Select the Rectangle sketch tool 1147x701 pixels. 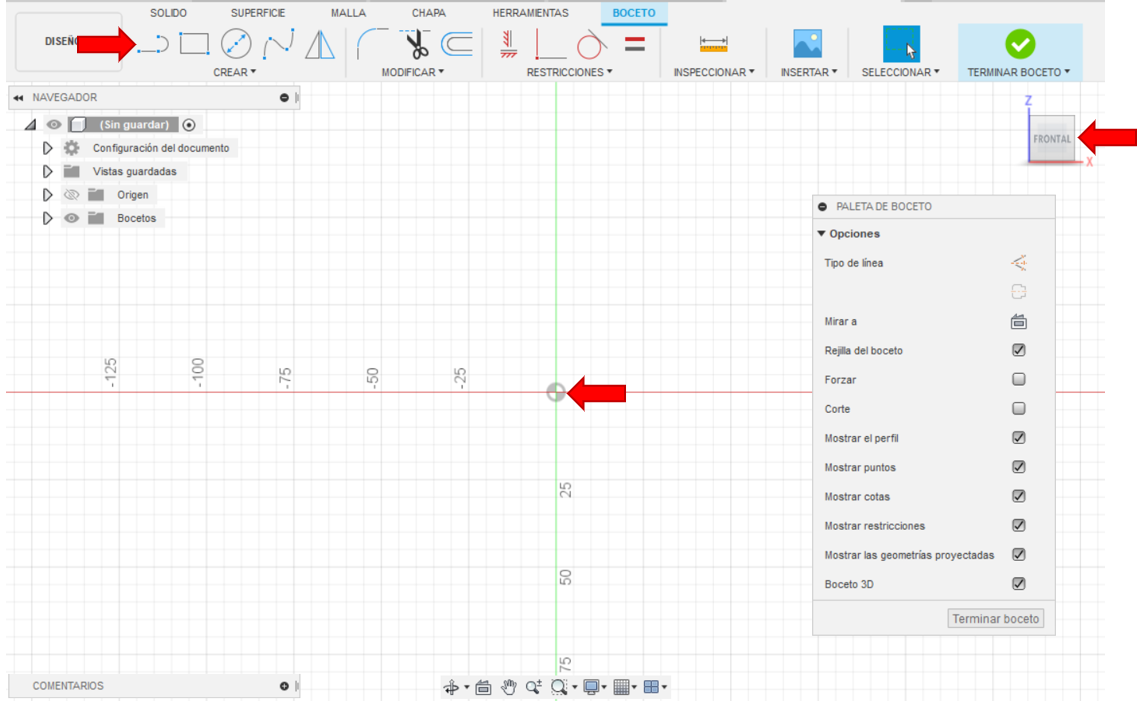(x=194, y=44)
